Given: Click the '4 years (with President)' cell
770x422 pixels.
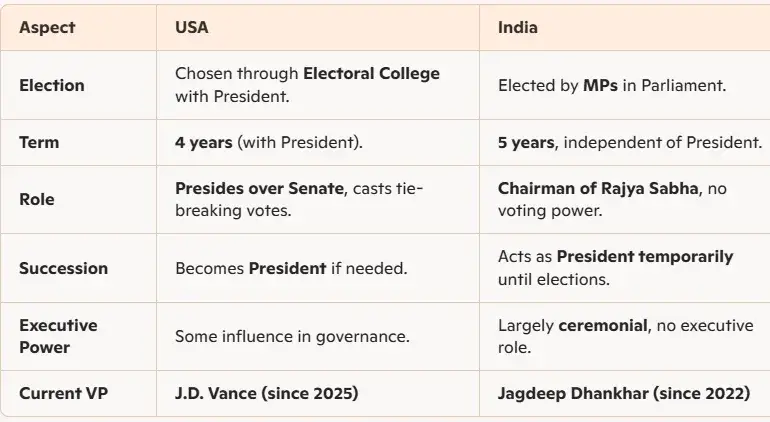Looking at the screenshot, I should 269,142.
